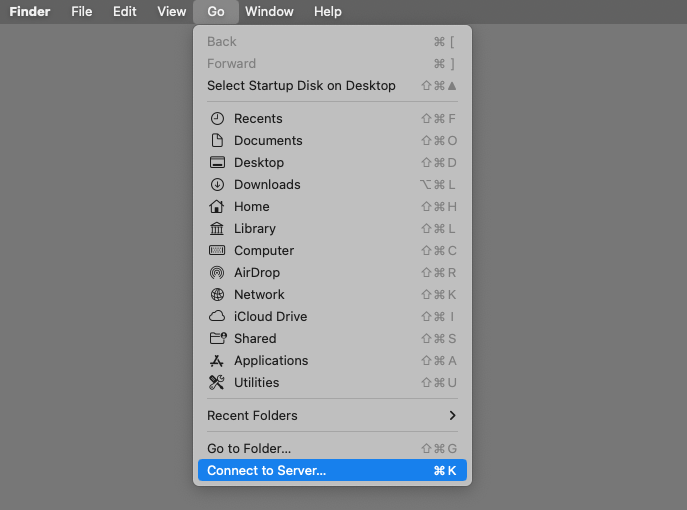This screenshot has height=510, width=687.
Task: Click the AirDrop text label
Action: [x=257, y=273]
